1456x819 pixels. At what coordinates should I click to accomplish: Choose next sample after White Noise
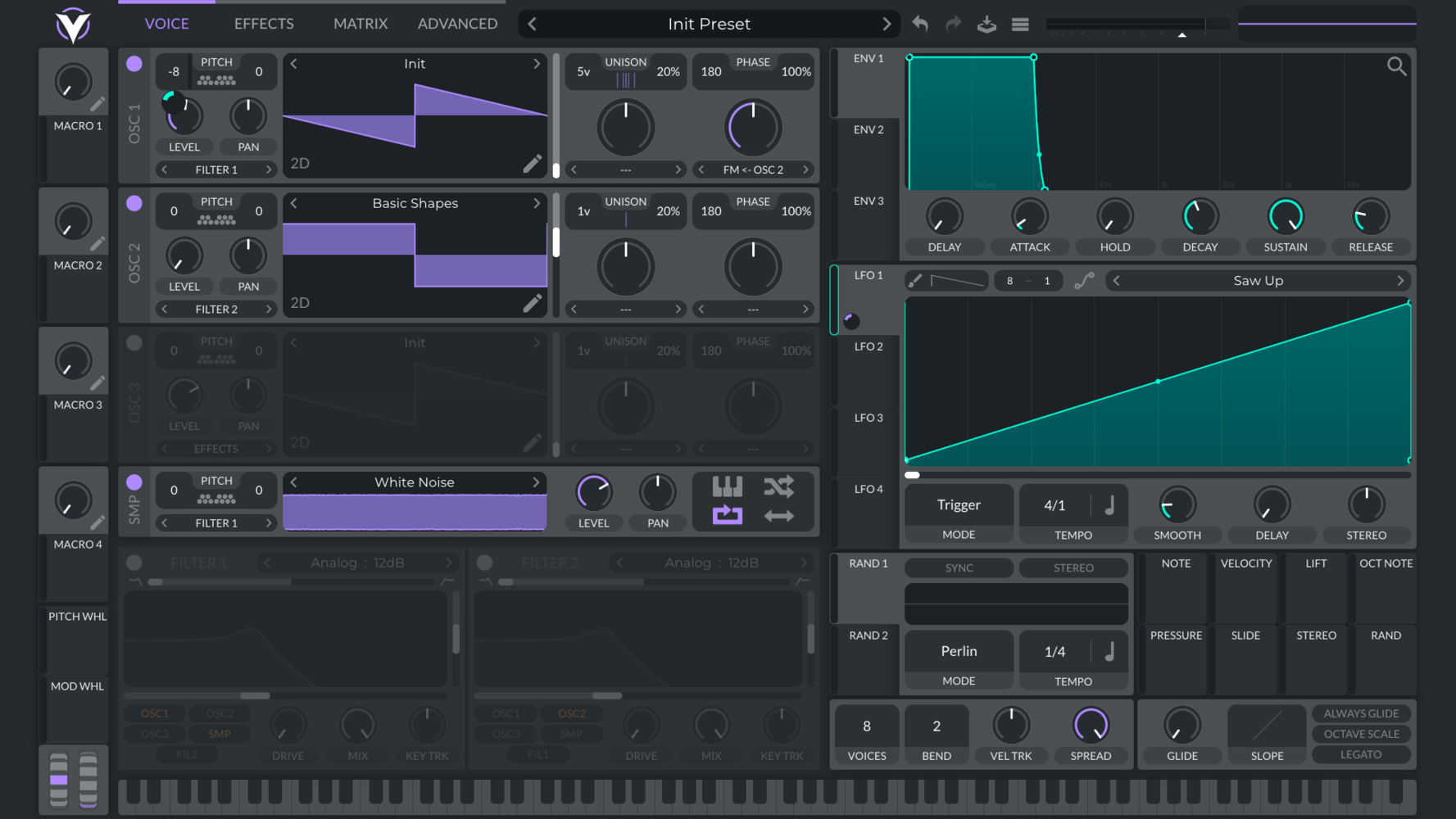pos(536,482)
